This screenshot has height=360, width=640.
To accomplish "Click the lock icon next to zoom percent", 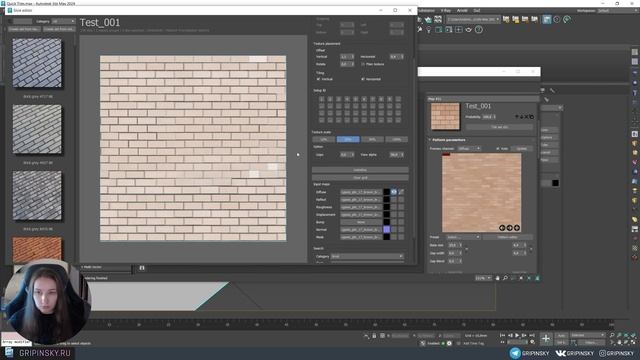I will 497,278.
